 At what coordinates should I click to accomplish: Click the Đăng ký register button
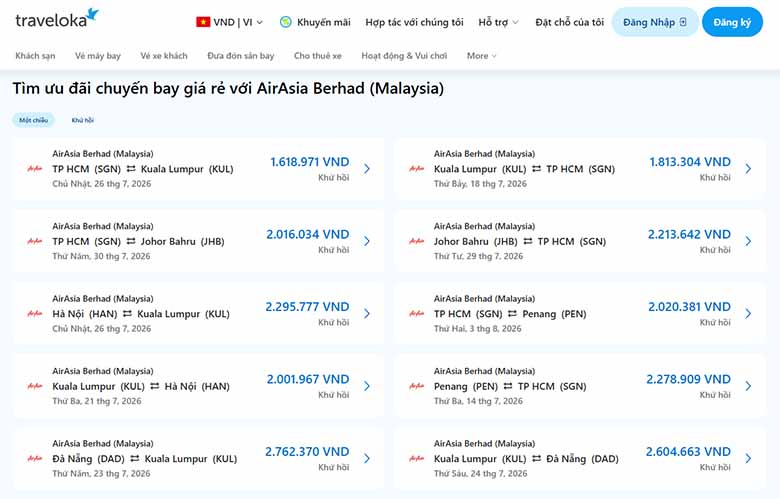(732, 22)
